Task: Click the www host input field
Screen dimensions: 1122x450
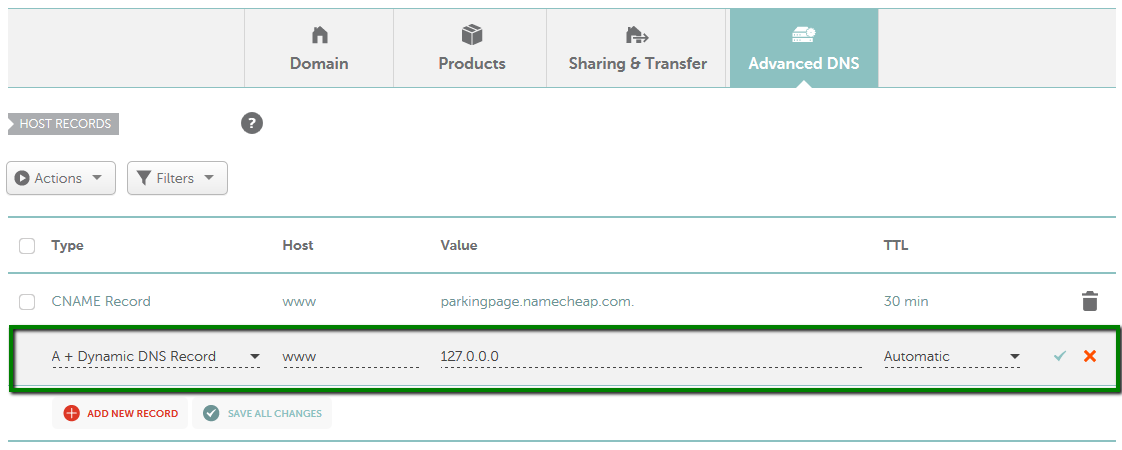Action: click(x=351, y=356)
